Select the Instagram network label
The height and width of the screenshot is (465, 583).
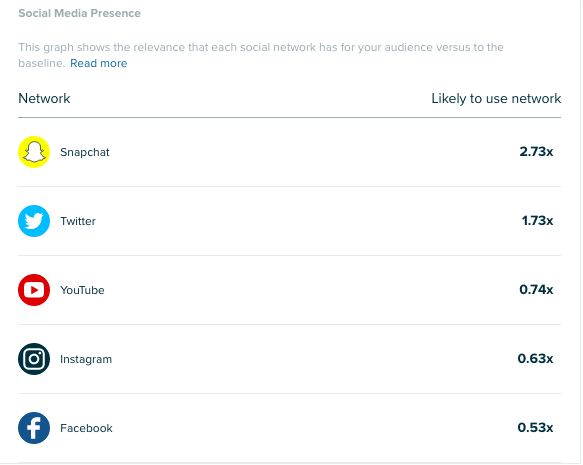click(86, 359)
